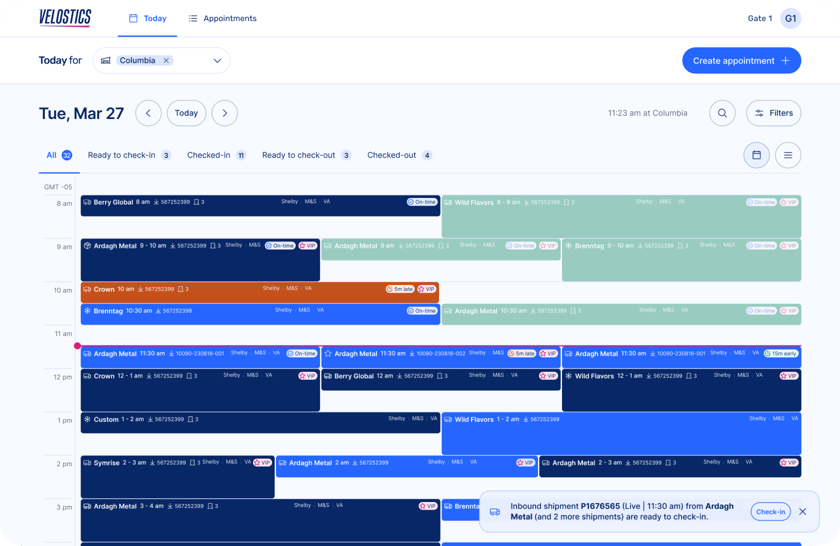Open Ardagh Metal 2 am appointment
This screenshot has width=840, height=546.
pyautogui.click(x=407, y=466)
